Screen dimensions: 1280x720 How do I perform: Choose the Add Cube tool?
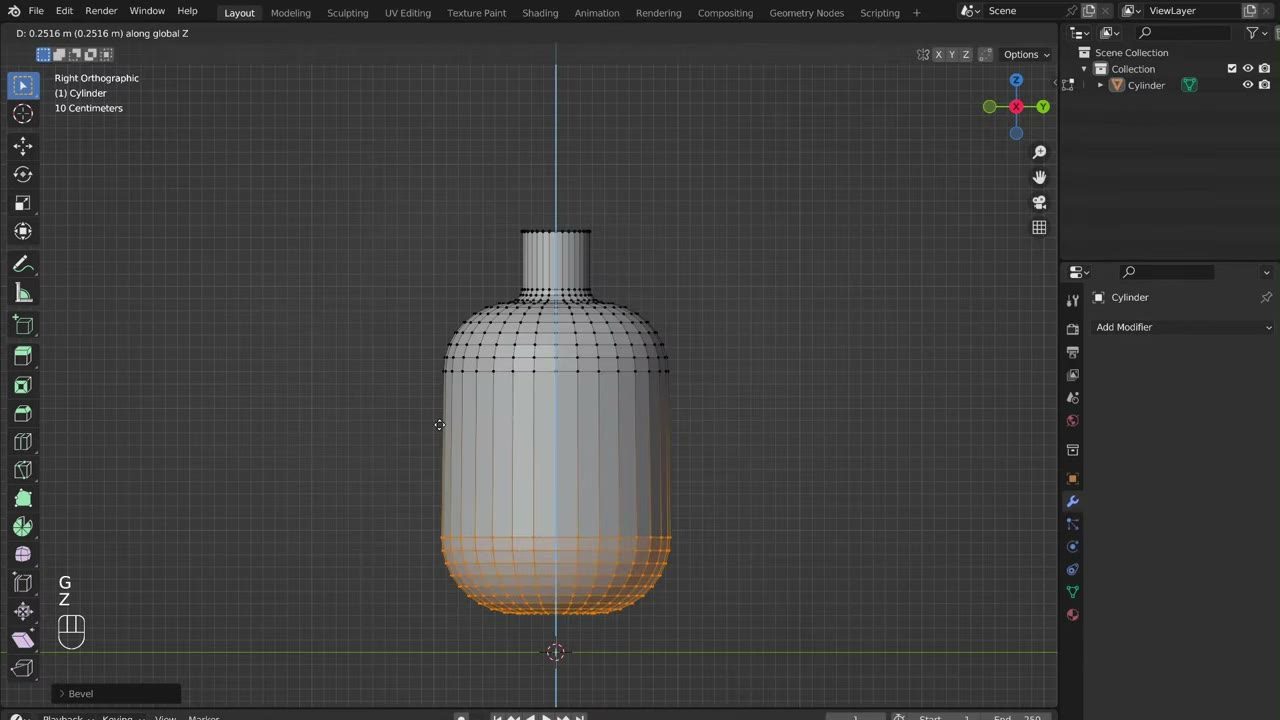coord(23,325)
